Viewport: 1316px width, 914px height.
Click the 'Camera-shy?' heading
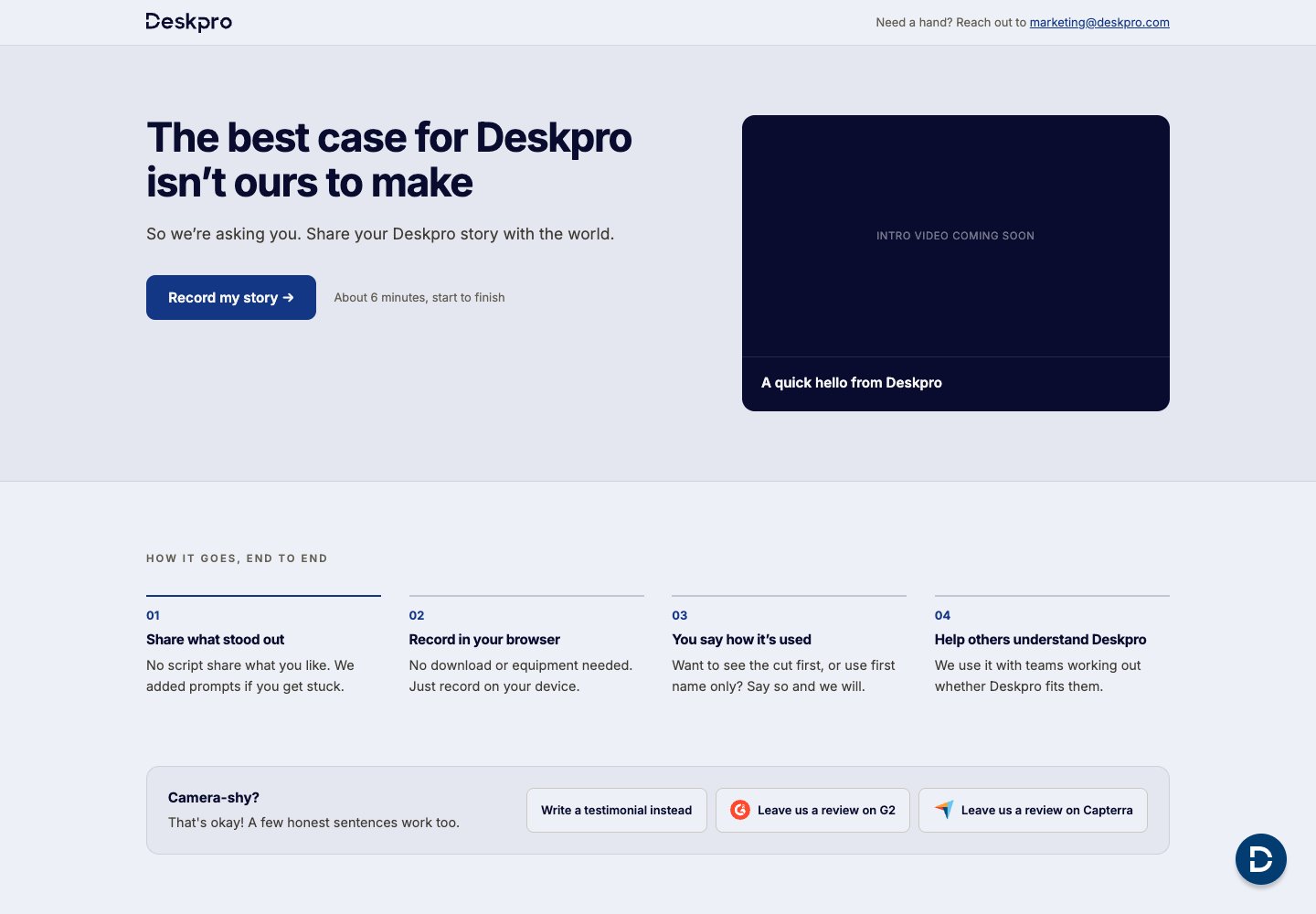tap(214, 798)
